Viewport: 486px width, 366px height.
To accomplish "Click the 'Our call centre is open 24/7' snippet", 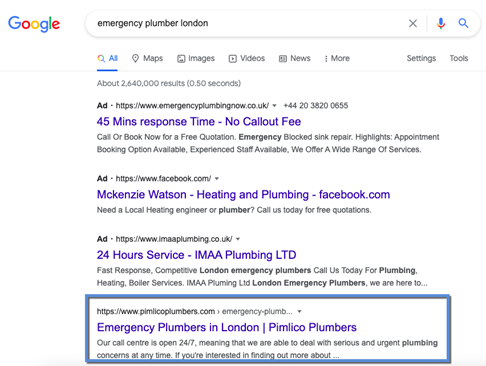I will (267, 349).
